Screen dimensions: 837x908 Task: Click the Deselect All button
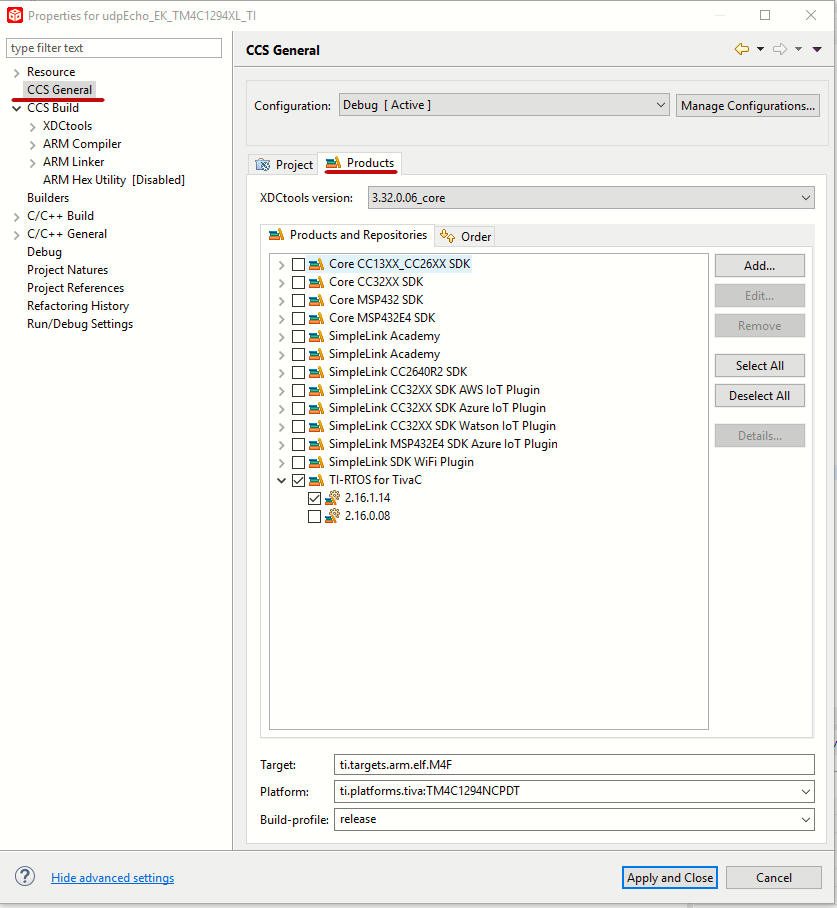[x=759, y=396]
